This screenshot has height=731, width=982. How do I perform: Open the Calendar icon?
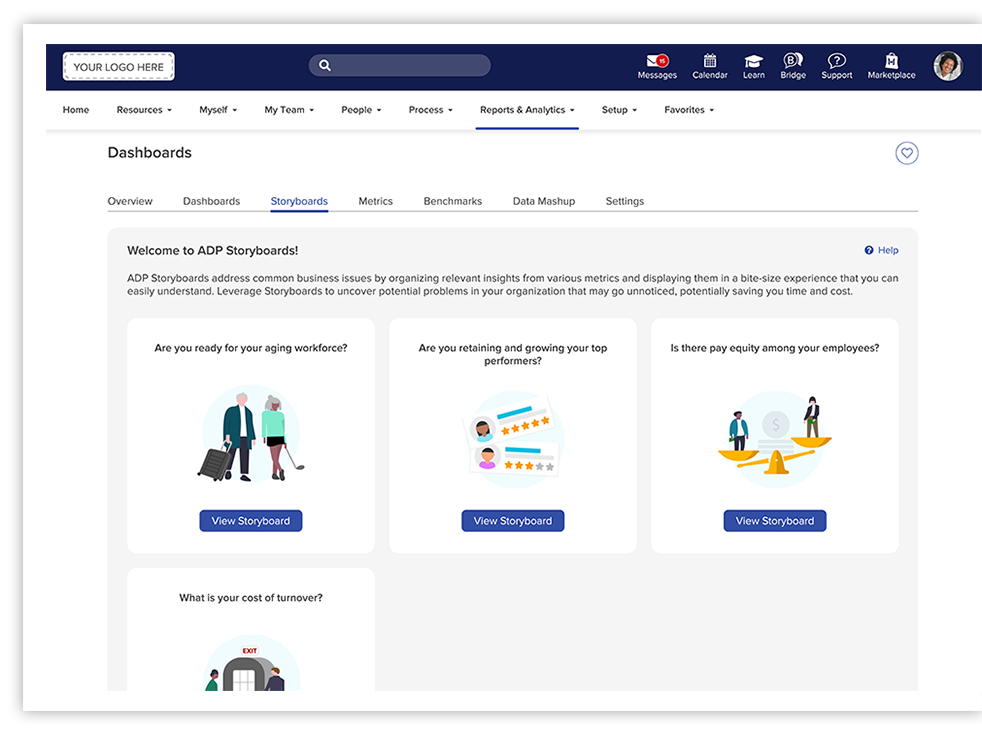click(x=710, y=61)
